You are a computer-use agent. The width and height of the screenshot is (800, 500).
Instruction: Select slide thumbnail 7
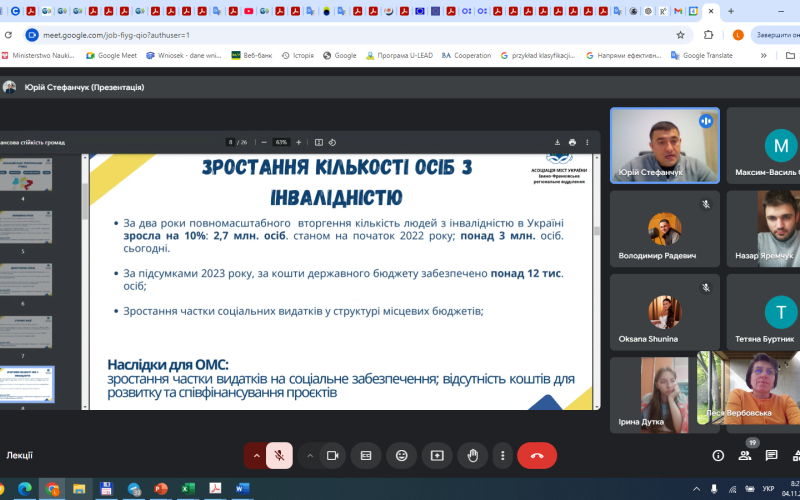coord(26,332)
